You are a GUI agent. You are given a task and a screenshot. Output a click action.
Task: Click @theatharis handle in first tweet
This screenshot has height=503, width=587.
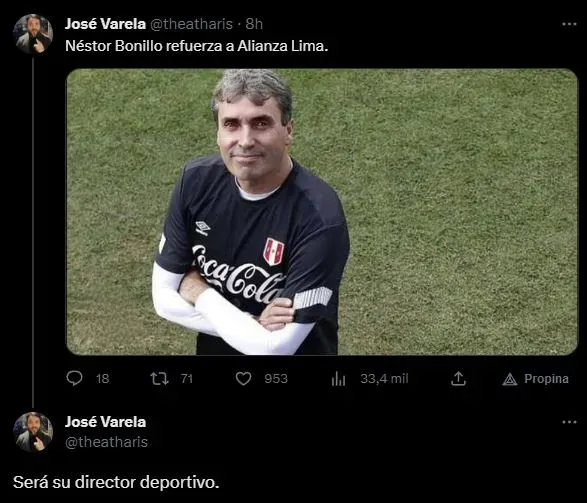coord(191,24)
